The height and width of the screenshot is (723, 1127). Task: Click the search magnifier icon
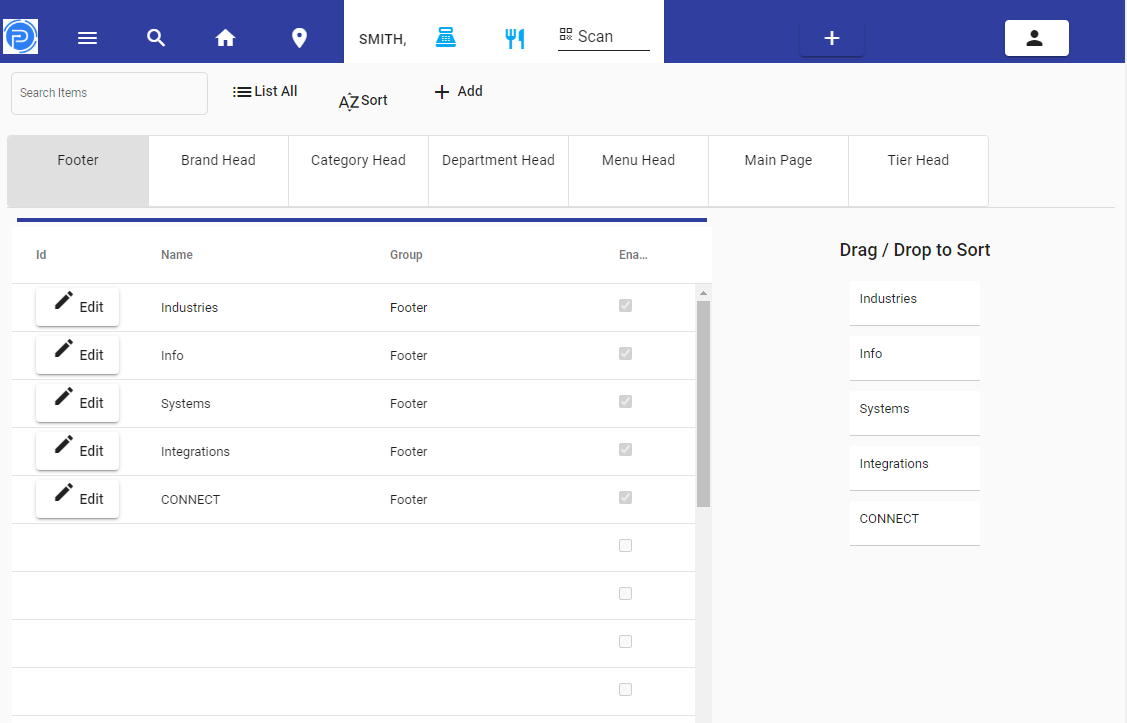[x=156, y=37]
